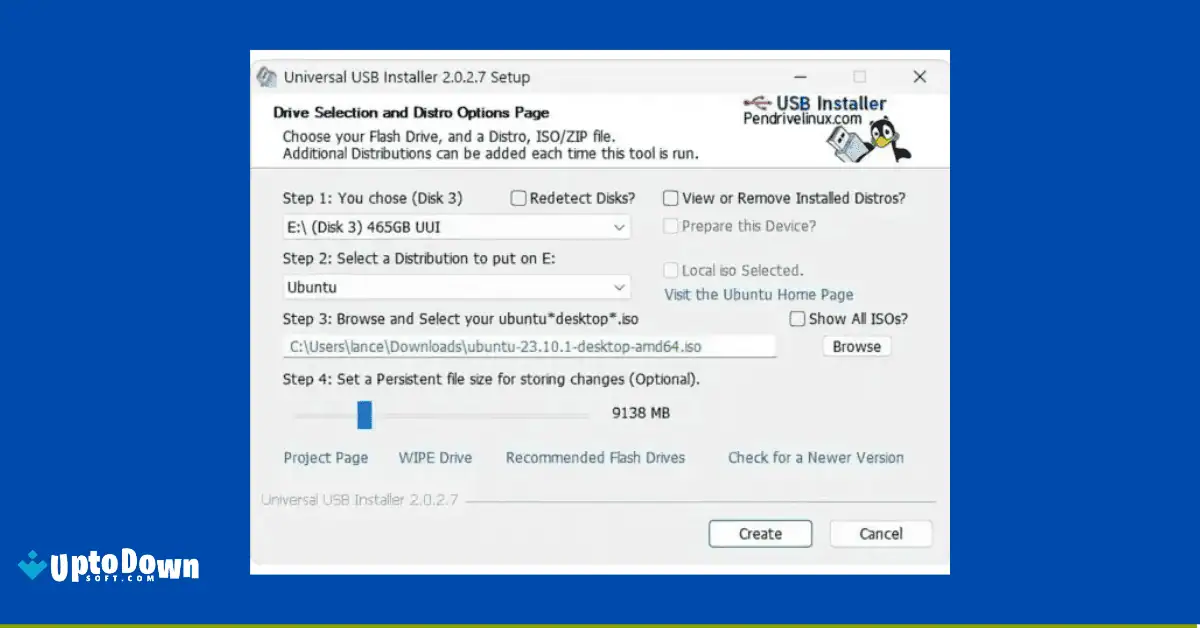1200x628 pixels.
Task: Click the ubuntu ISO path field
Action: click(530, 346)
